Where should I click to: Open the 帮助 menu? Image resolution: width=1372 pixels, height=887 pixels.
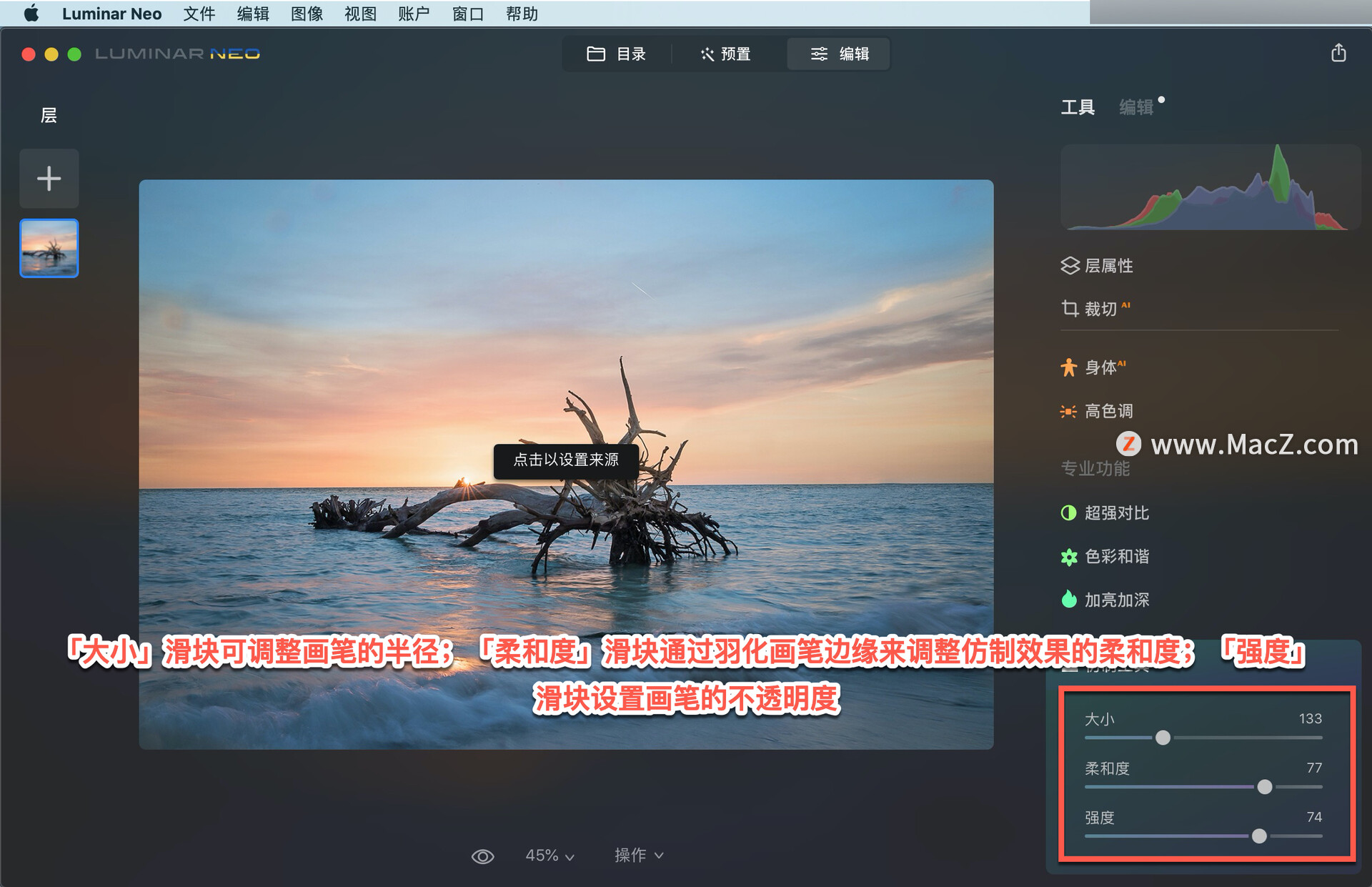coord(522,14)
